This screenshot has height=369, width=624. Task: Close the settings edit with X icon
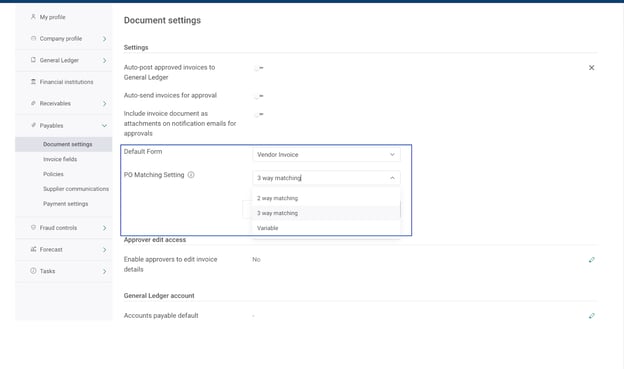point(591,68)
